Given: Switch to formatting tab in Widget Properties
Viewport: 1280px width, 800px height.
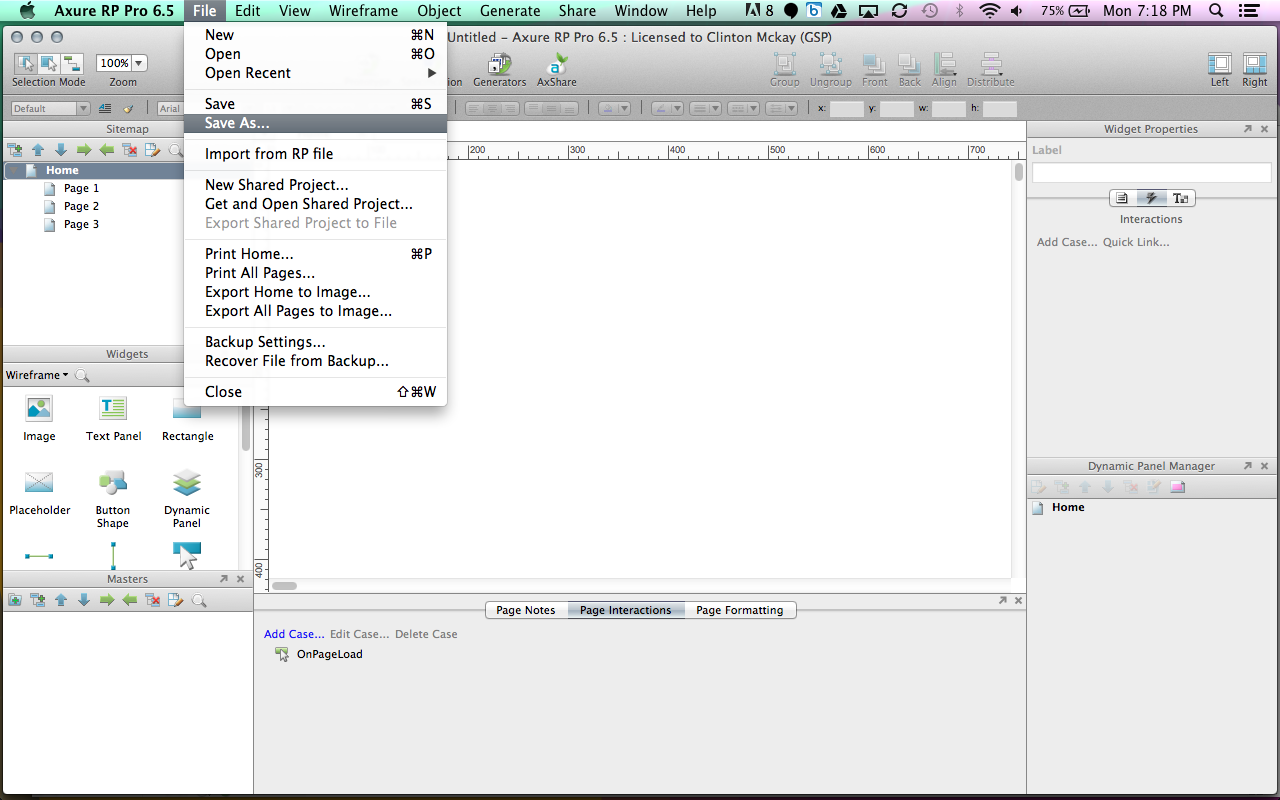Looking at the screenshot, I should (1181, 198).
